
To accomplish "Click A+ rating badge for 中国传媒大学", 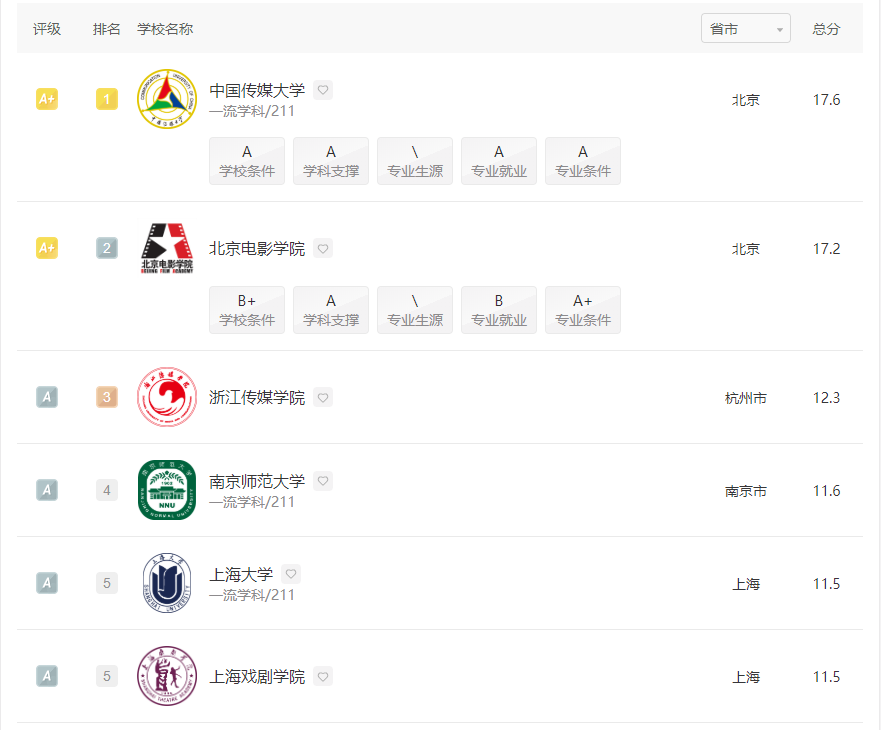I will point(47,99).
